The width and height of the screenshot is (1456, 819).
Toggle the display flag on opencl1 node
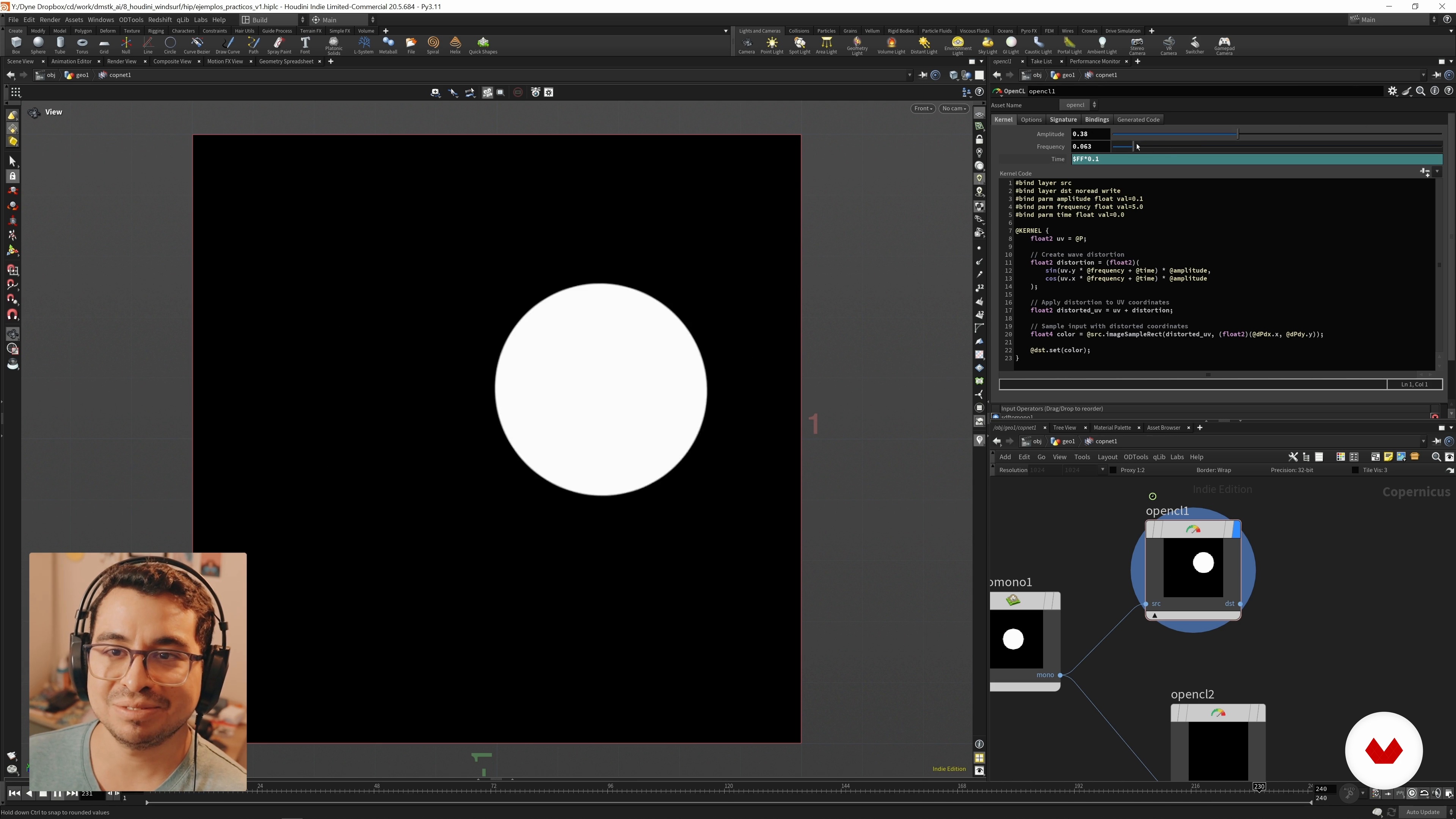[x=1236, y=530]
